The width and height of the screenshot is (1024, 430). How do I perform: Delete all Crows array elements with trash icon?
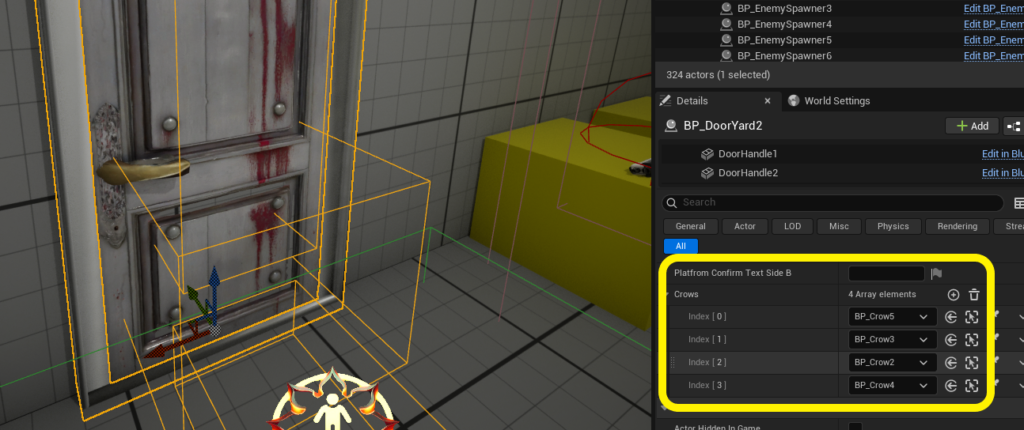point(974,295)
